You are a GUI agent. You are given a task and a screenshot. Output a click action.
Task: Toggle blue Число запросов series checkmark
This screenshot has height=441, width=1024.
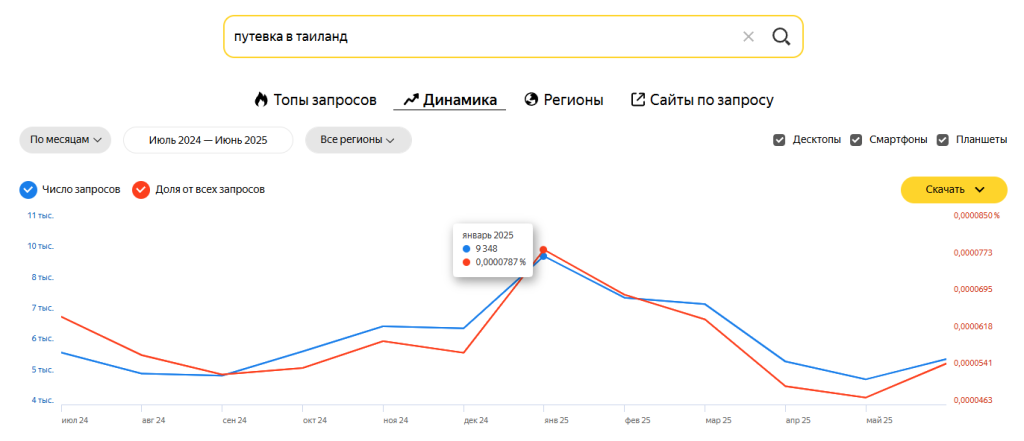point(28,189)
